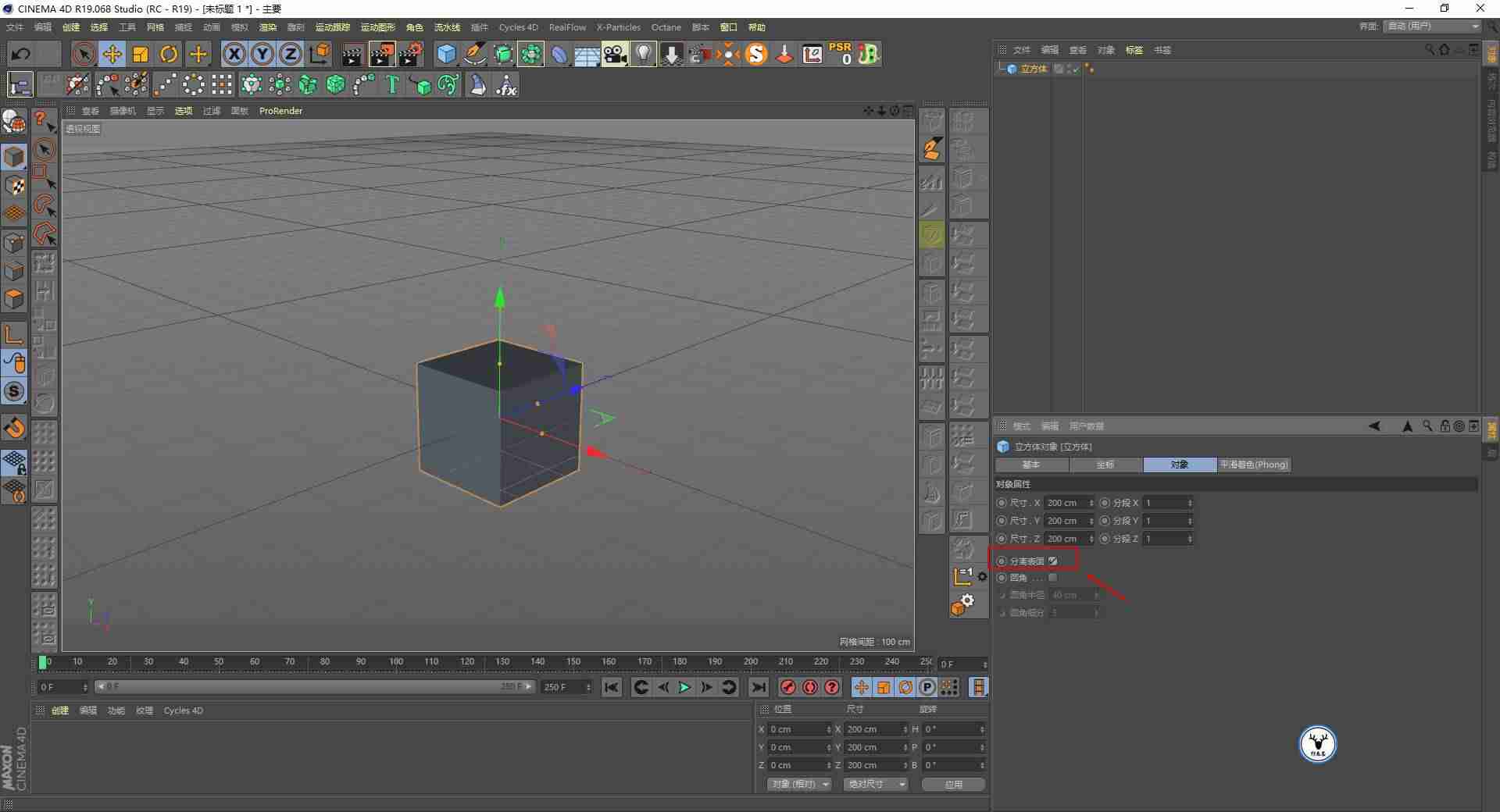Activate the Scale tool in top toolbar
The height and width of the screenshot is (812, 1500).
pyautogui.click(x=141, y=54)
